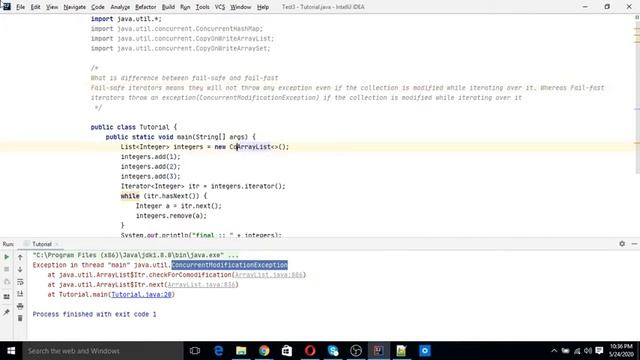Open the VCS menu
This screenshot has height=360, width=640.
pyautogui.click(x=220, y=7)
